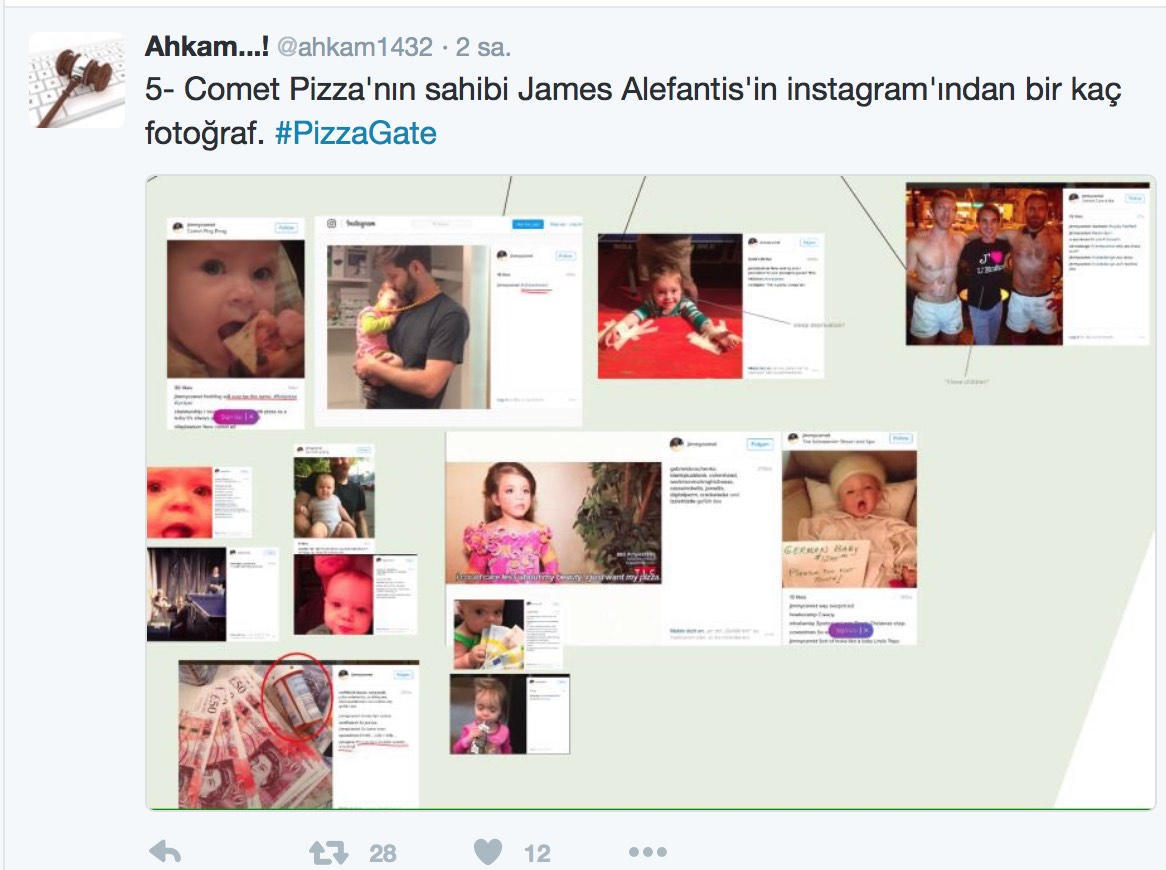Screen dimensions: 1166x870
Task: Click the blue button in the Instagram header screenshot
Action: [528, 224]
